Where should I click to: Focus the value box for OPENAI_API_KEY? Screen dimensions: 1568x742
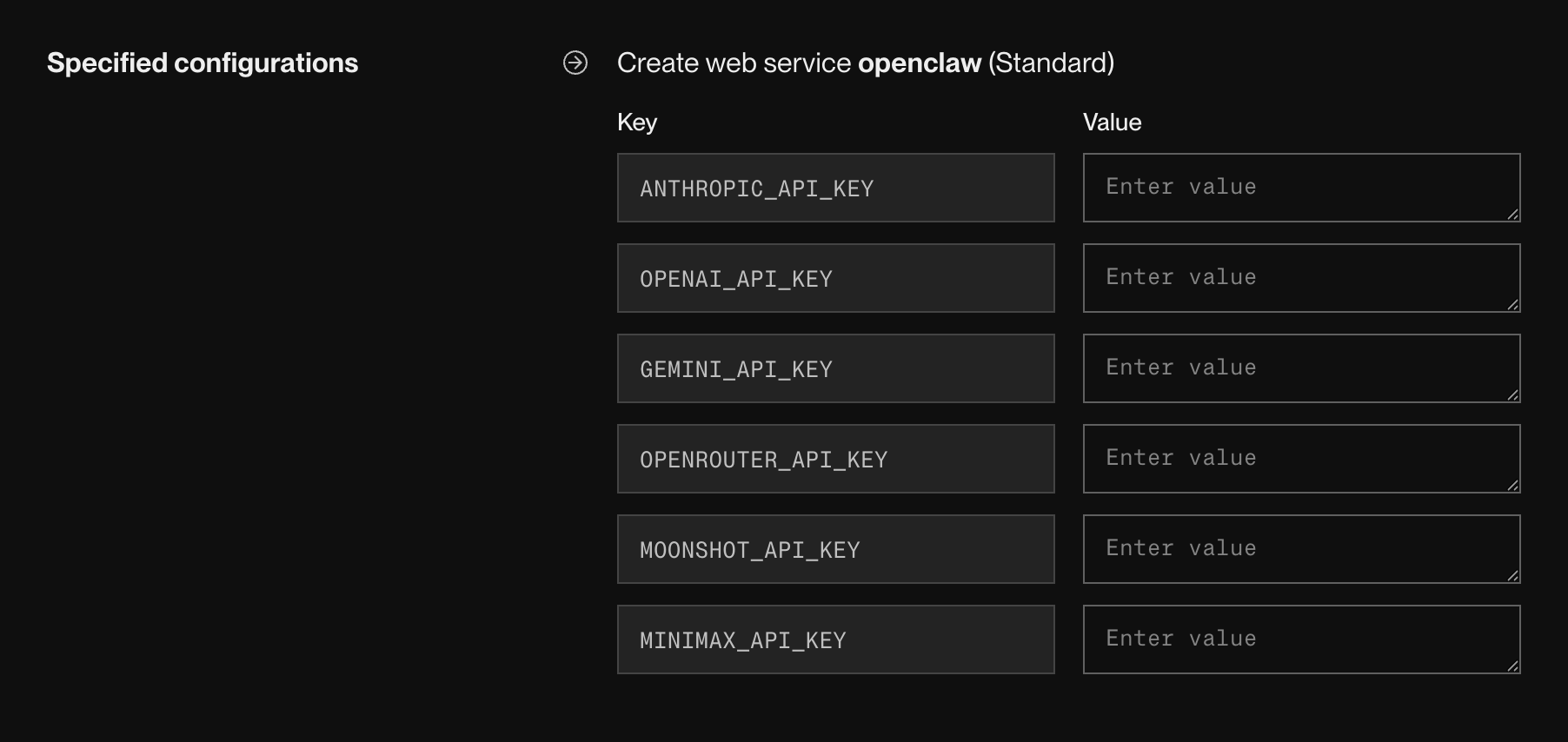click(x=1301, y=278)
